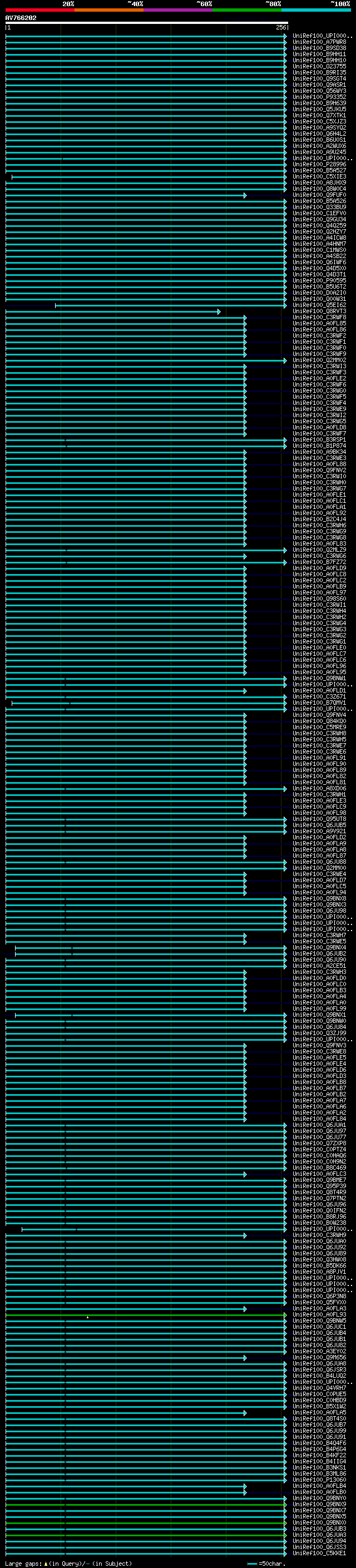Select the UniRef100_A9SYQ2 label
The width and height of the screenshot is (356, 1568).
(319, 127)
